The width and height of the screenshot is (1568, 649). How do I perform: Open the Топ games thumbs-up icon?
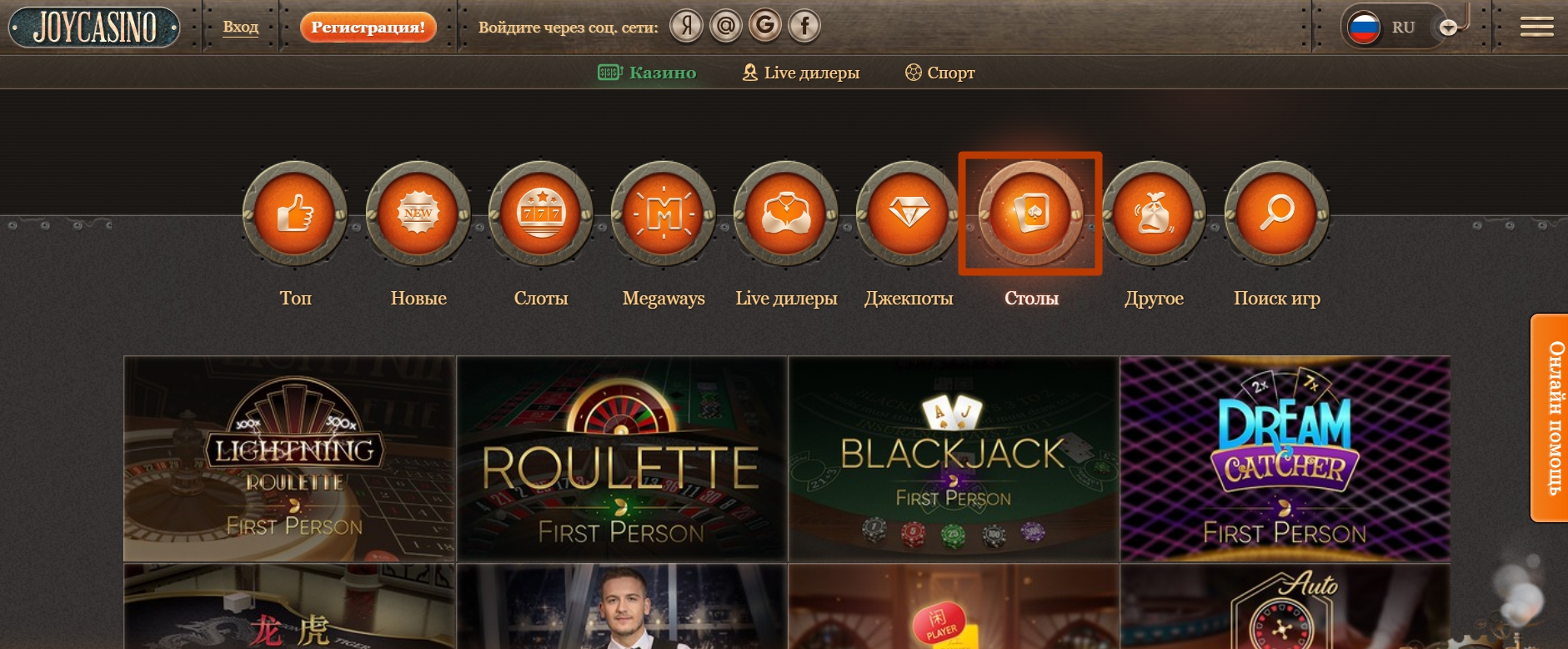point(295,214)
